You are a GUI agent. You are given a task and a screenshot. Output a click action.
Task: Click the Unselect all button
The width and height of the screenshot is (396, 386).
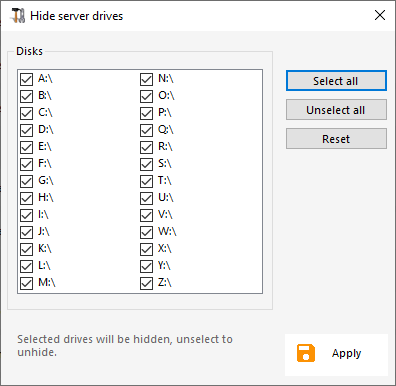[x=336, y=110]
